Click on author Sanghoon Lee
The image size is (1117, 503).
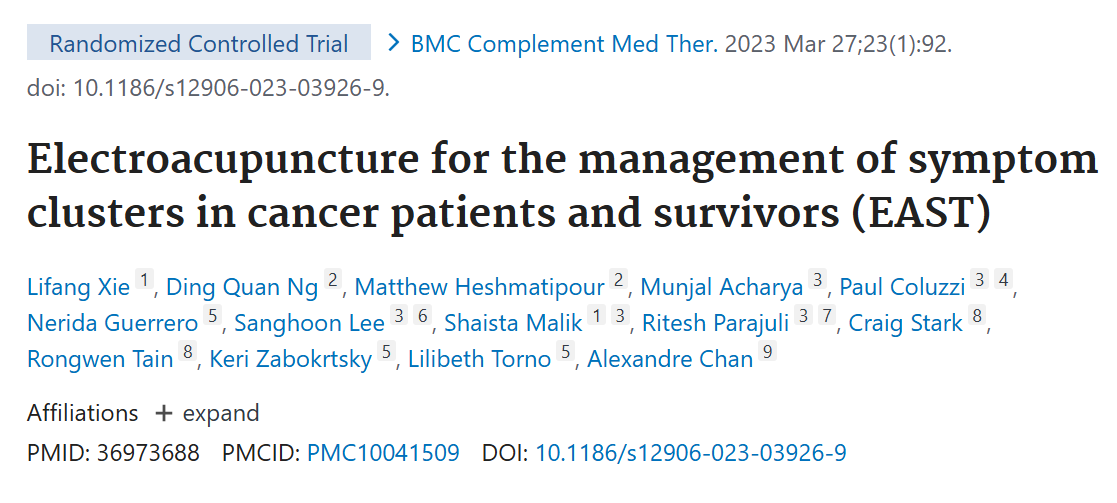click(309, 323)
